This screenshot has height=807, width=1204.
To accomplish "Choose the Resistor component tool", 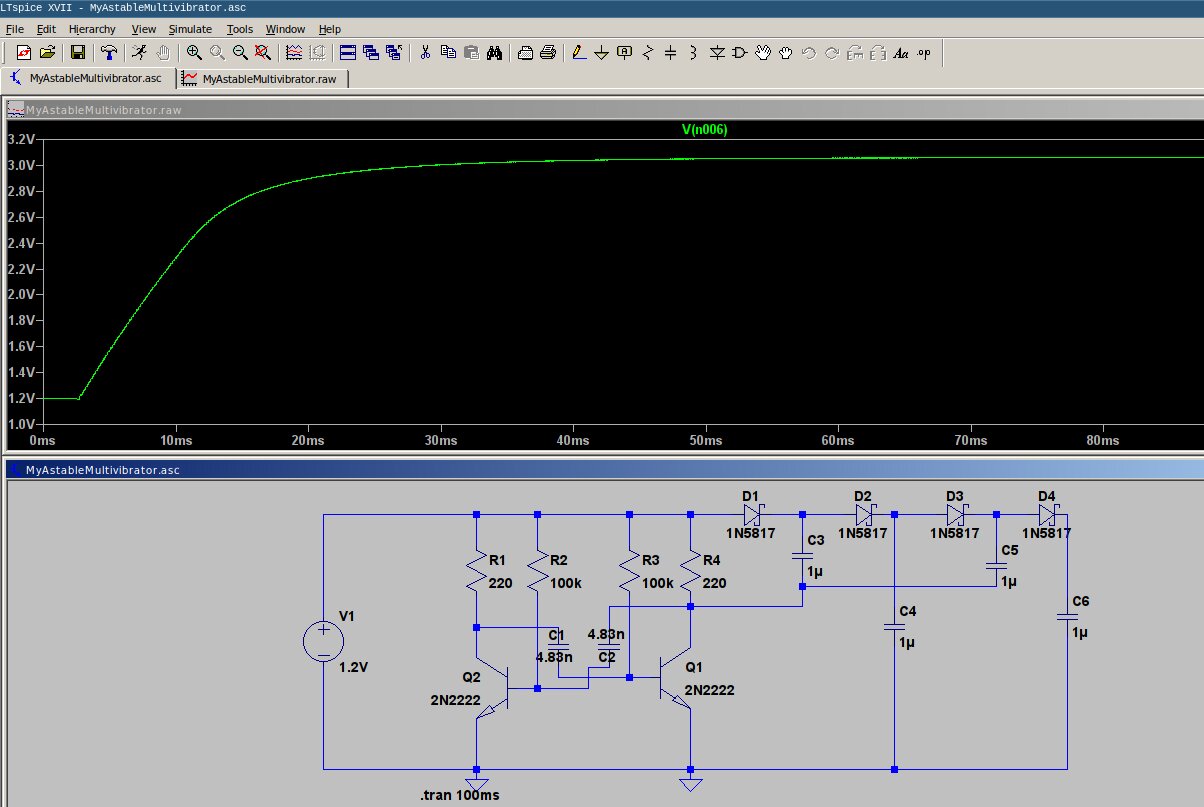I will (x=647, y=53).
